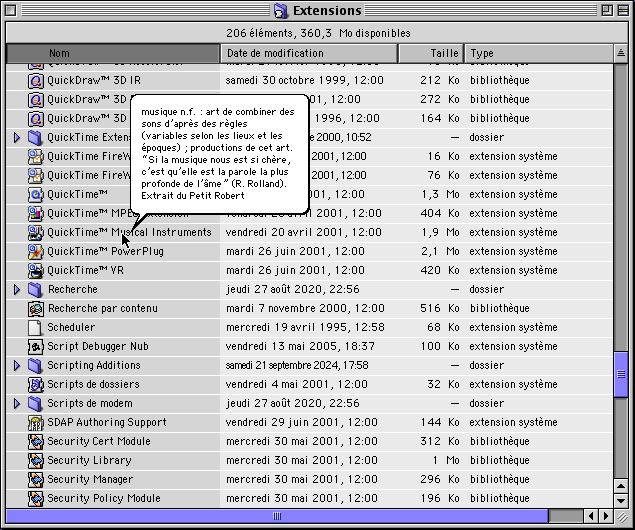The image size is (635, 530).
Task: Click the Scripts de modem folder icon
Action: click(36, 404)
